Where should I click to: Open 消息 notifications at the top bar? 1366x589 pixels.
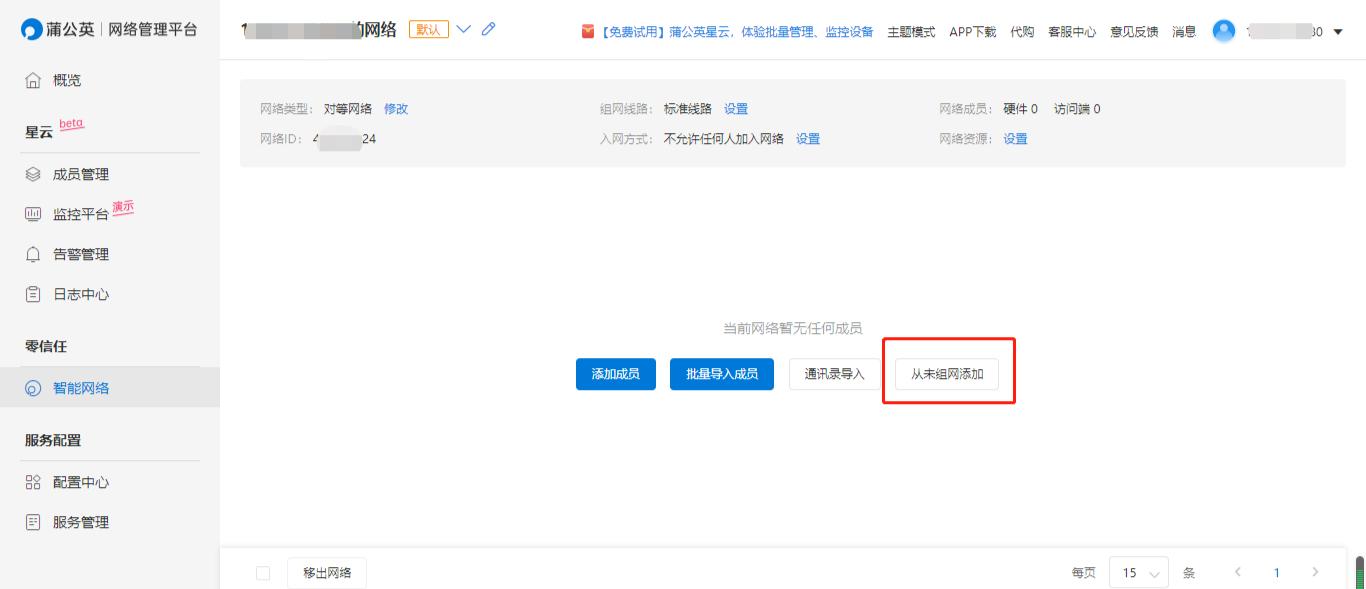[x=1183, y=31]
